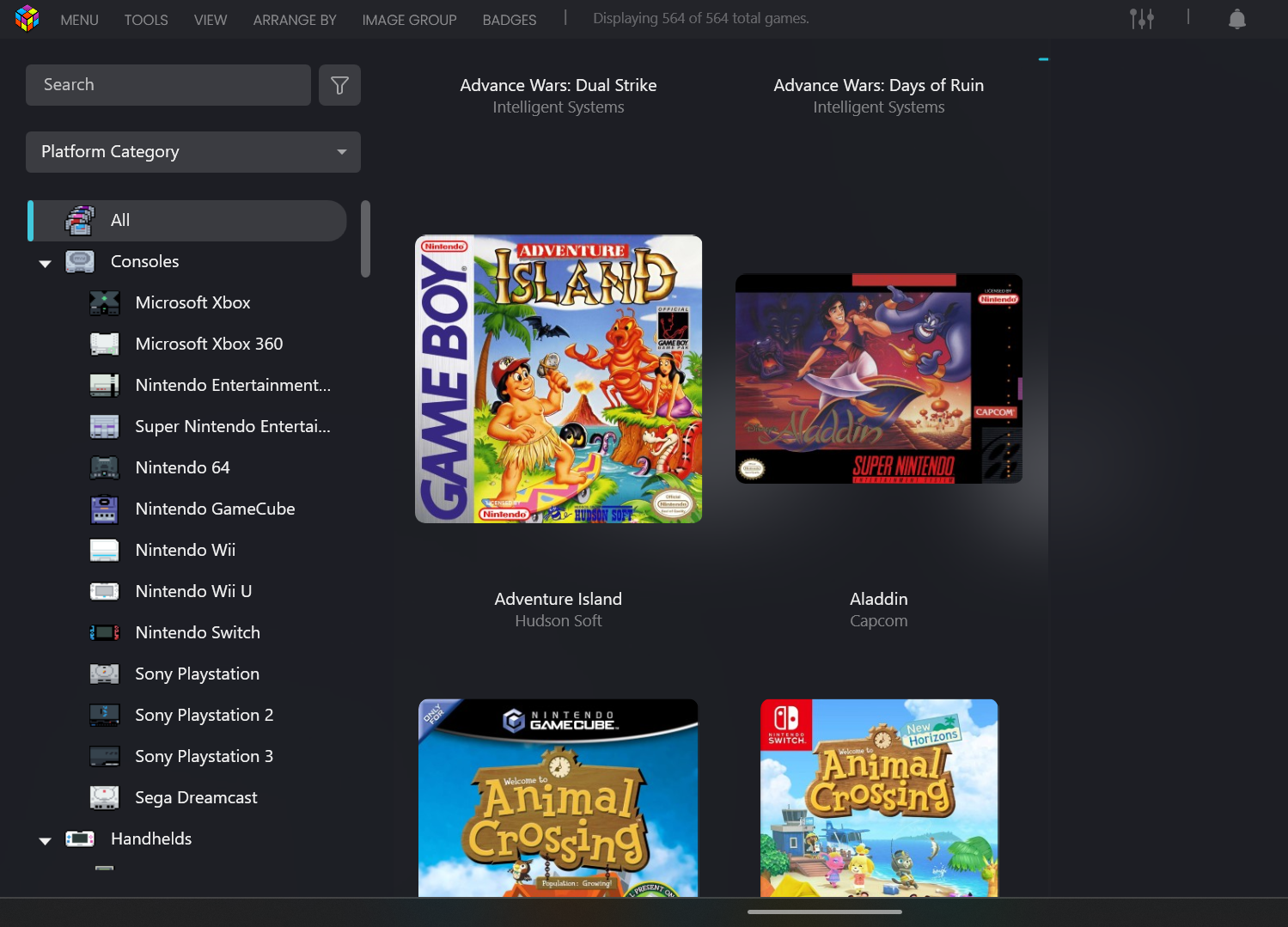
Task: Open the TOOLS menu
Action: [146, 20]
